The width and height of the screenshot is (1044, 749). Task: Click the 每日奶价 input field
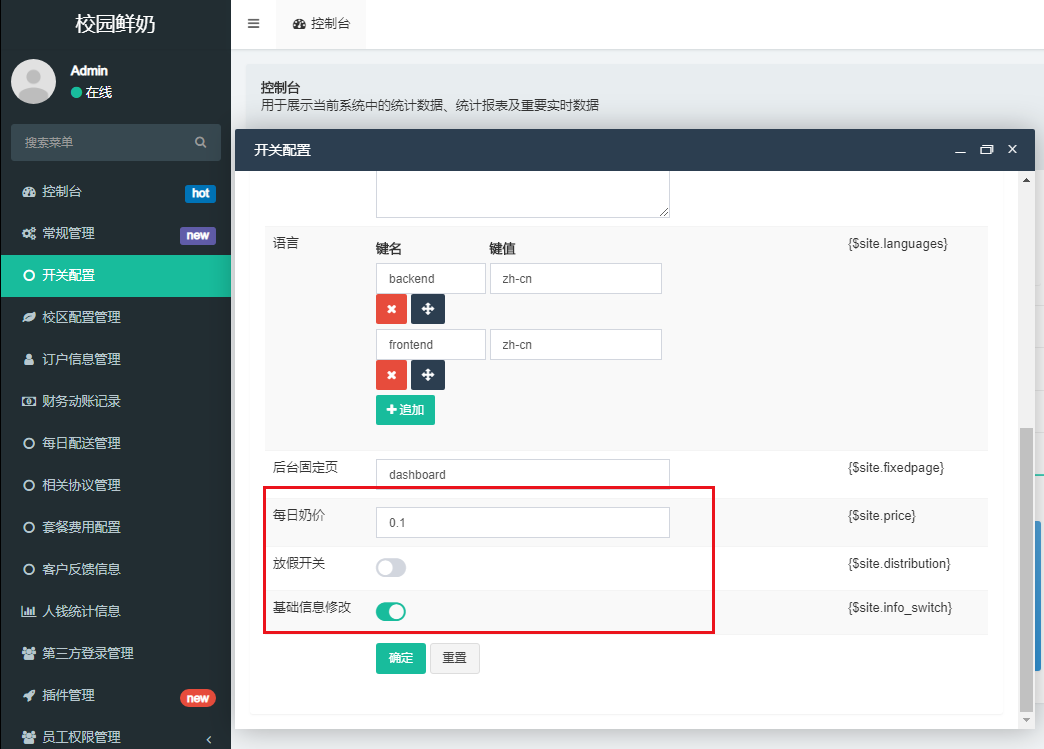(x=522, y=523)
